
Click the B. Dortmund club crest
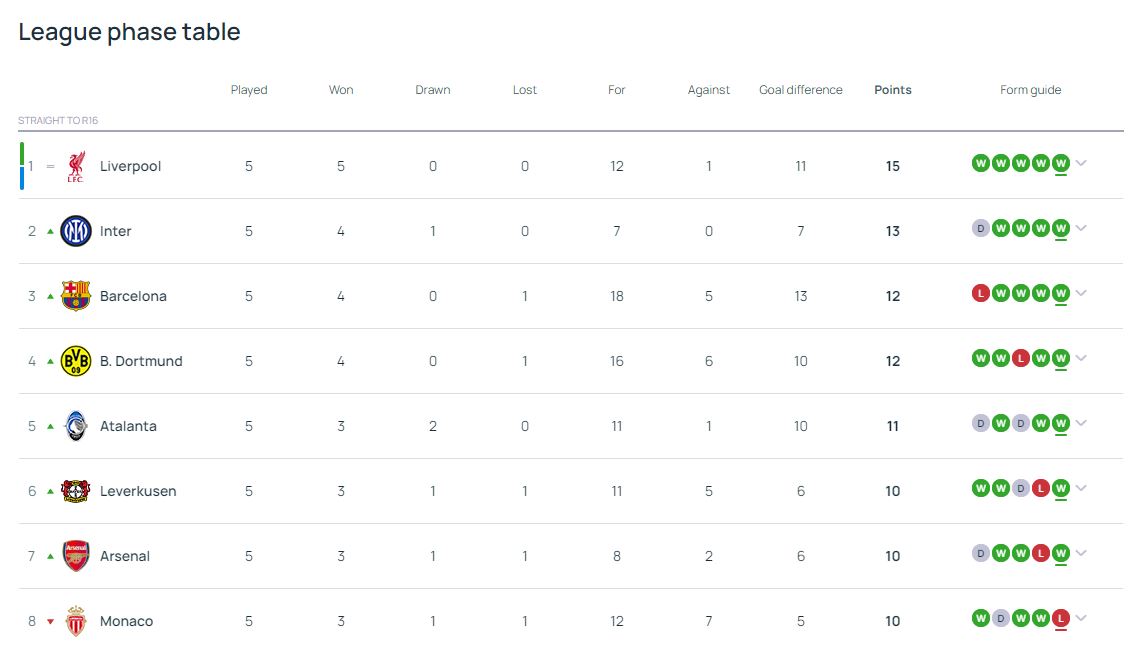[x=76, y=361]
